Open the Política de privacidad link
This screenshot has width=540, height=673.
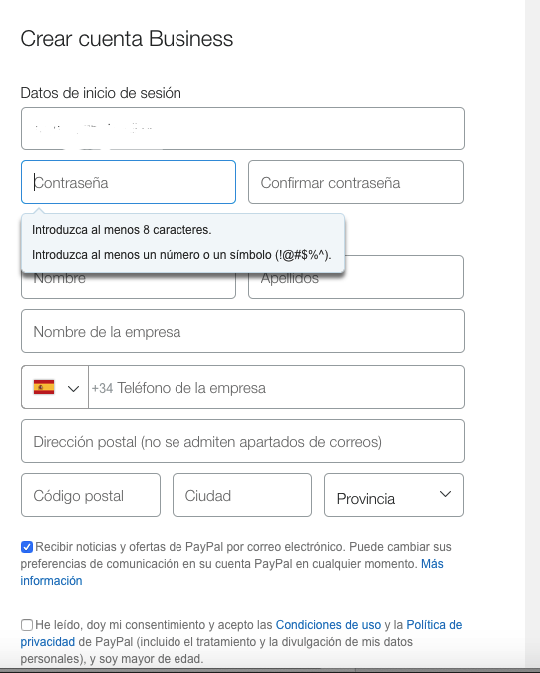pyautogui.click(x=434, y=625)
